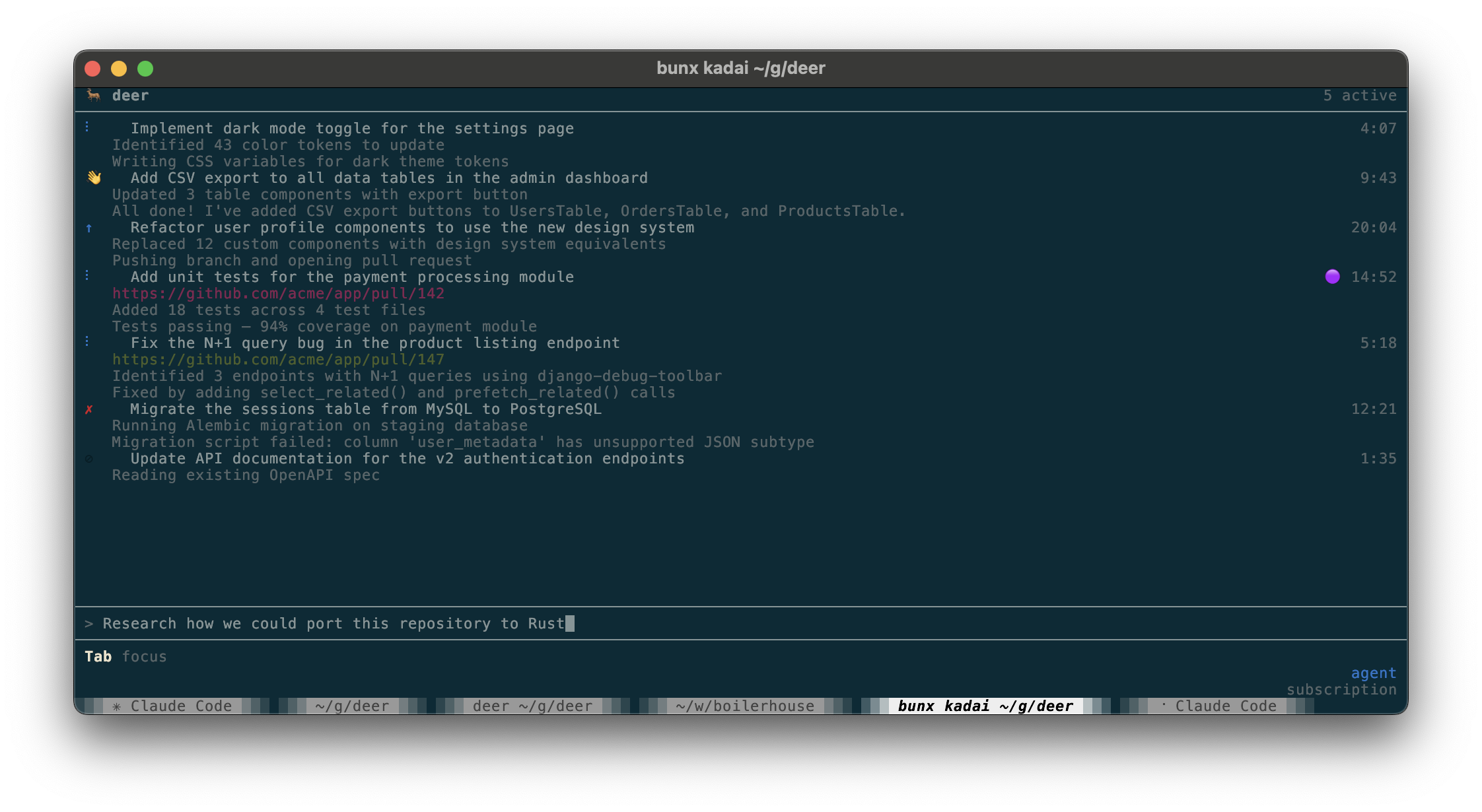
Task: Switch to the ~/w/boilerhouse tab
Action: coord(744,706)
